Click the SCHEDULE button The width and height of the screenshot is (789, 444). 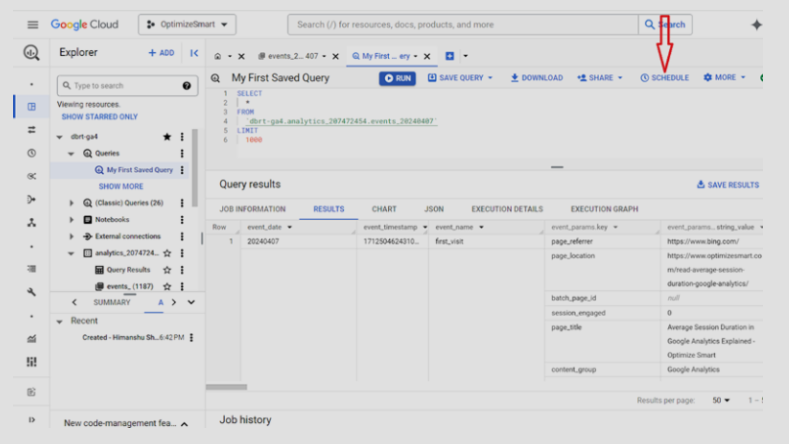click(664, 78)
